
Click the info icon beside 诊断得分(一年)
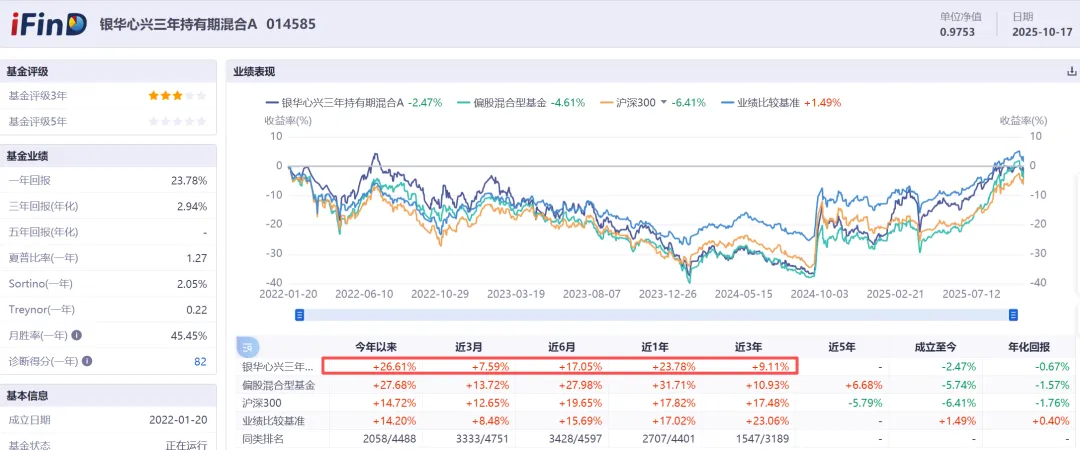click(87, 362)
